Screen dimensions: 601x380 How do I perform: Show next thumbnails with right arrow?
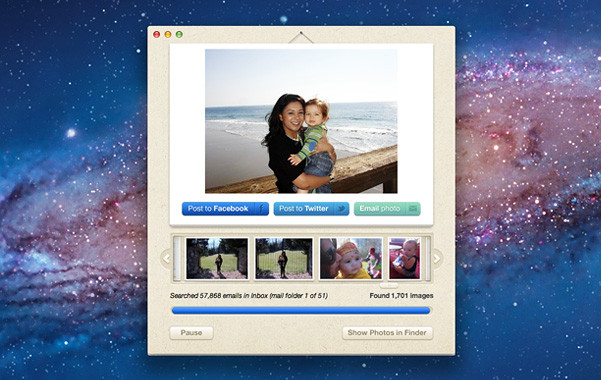point(437,258)
